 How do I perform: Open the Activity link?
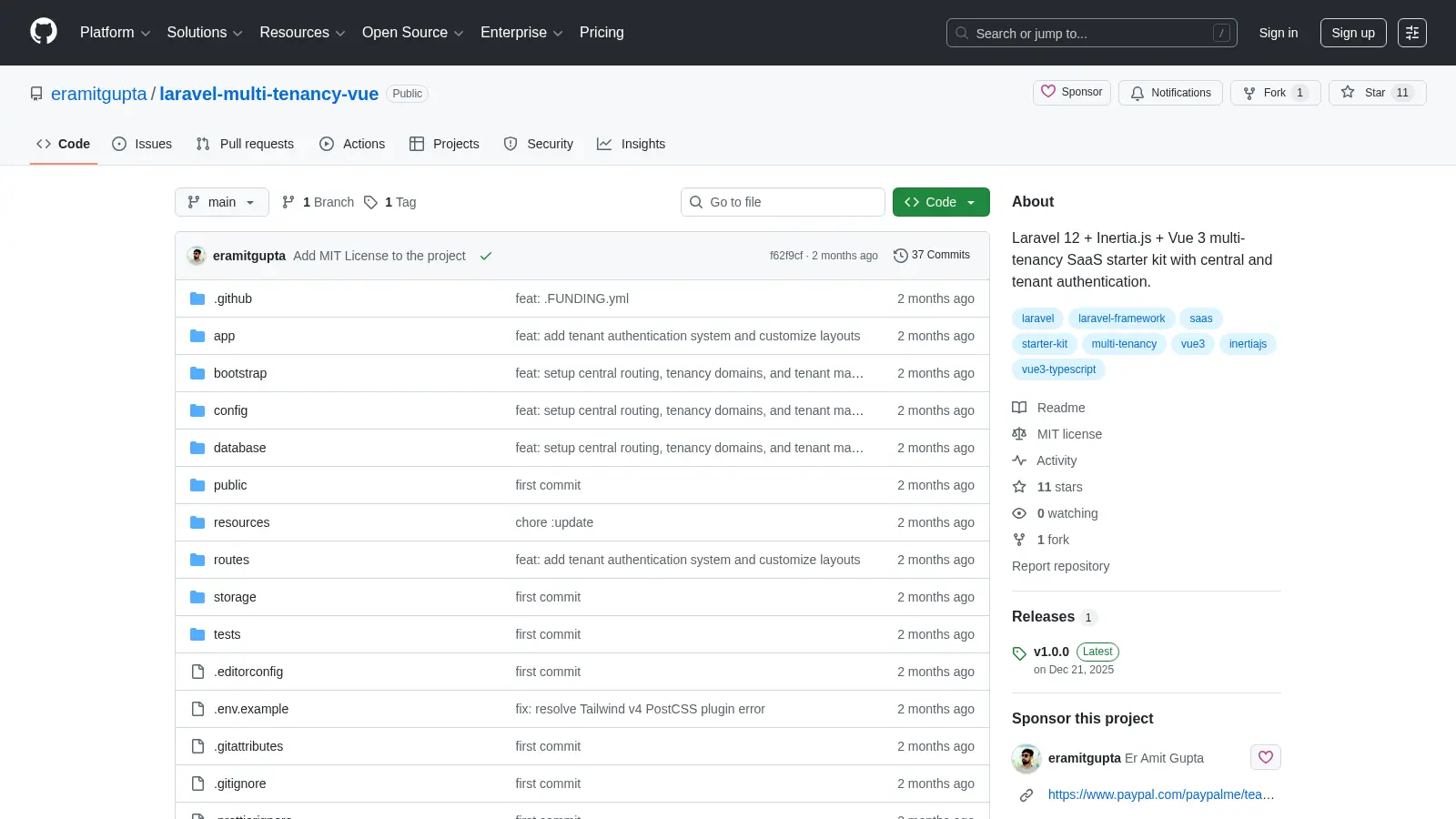coord(1045,460)
